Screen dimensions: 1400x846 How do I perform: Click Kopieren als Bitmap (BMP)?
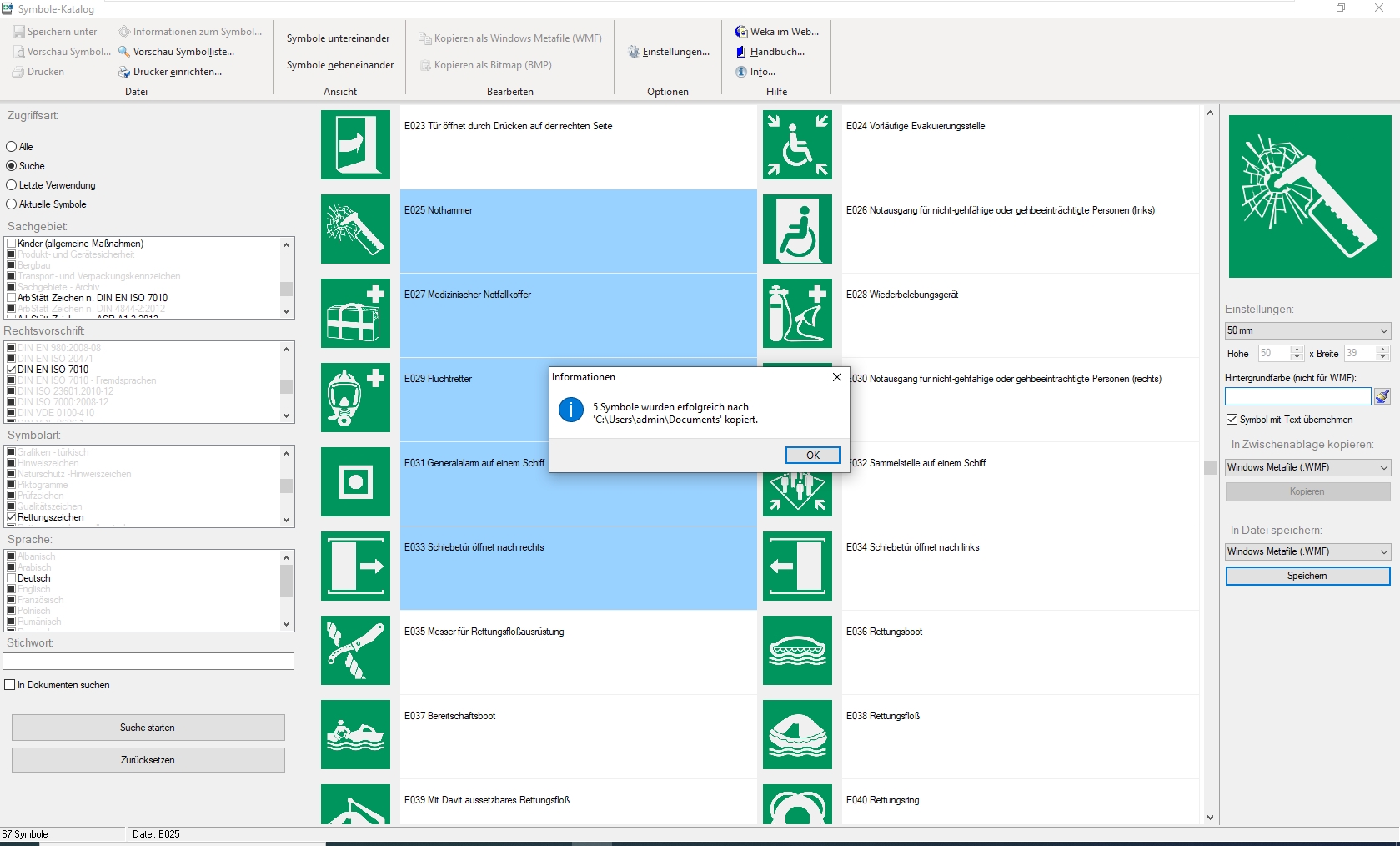click(485, 65)
